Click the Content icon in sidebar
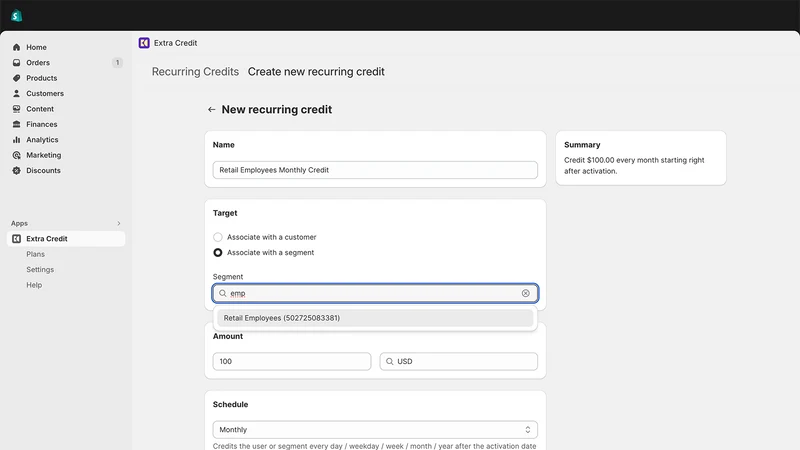The image size is (800, 450). pos(16,109)
